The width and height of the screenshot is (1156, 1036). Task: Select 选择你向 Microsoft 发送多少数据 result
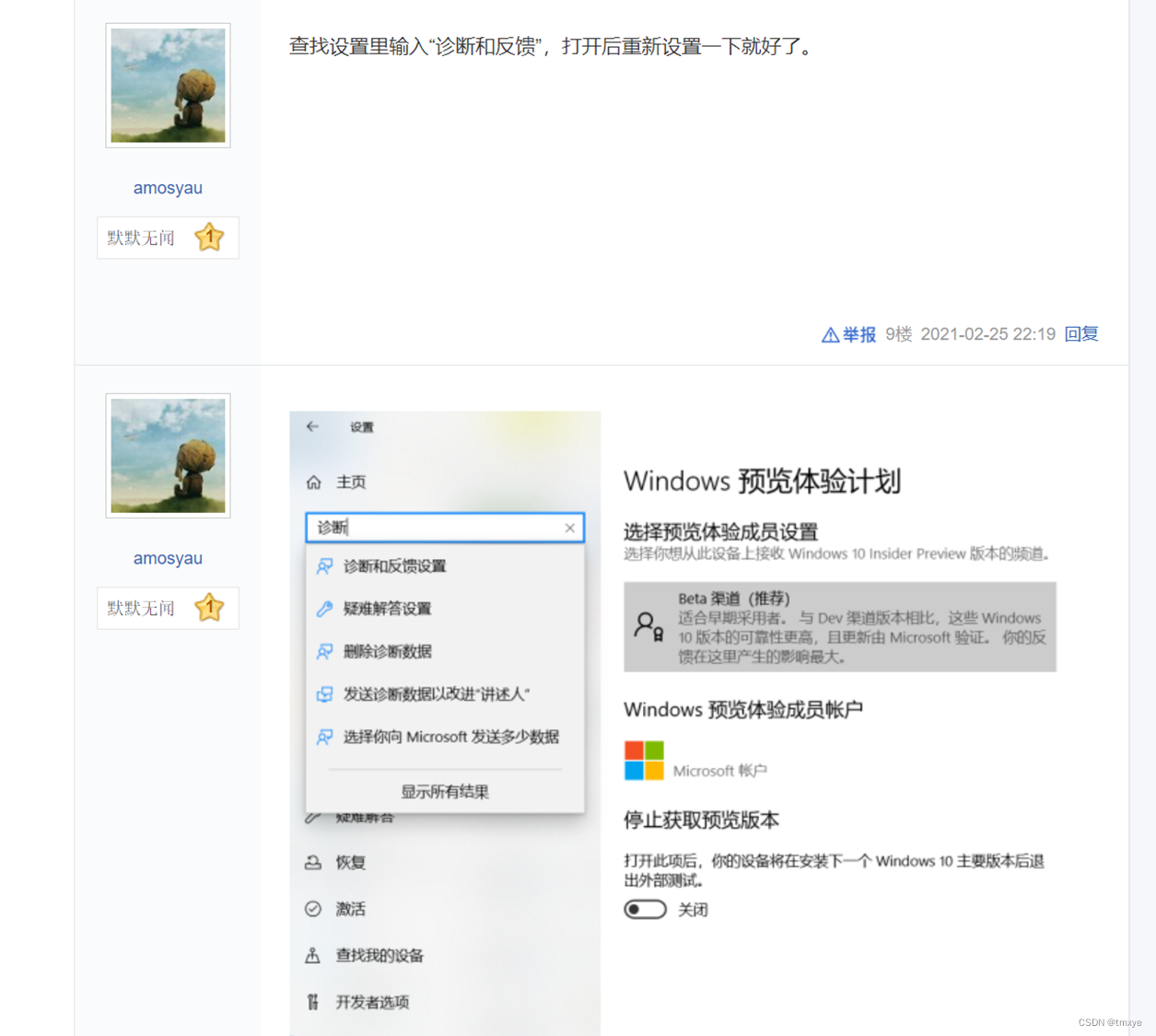click(x=445, y=737)
